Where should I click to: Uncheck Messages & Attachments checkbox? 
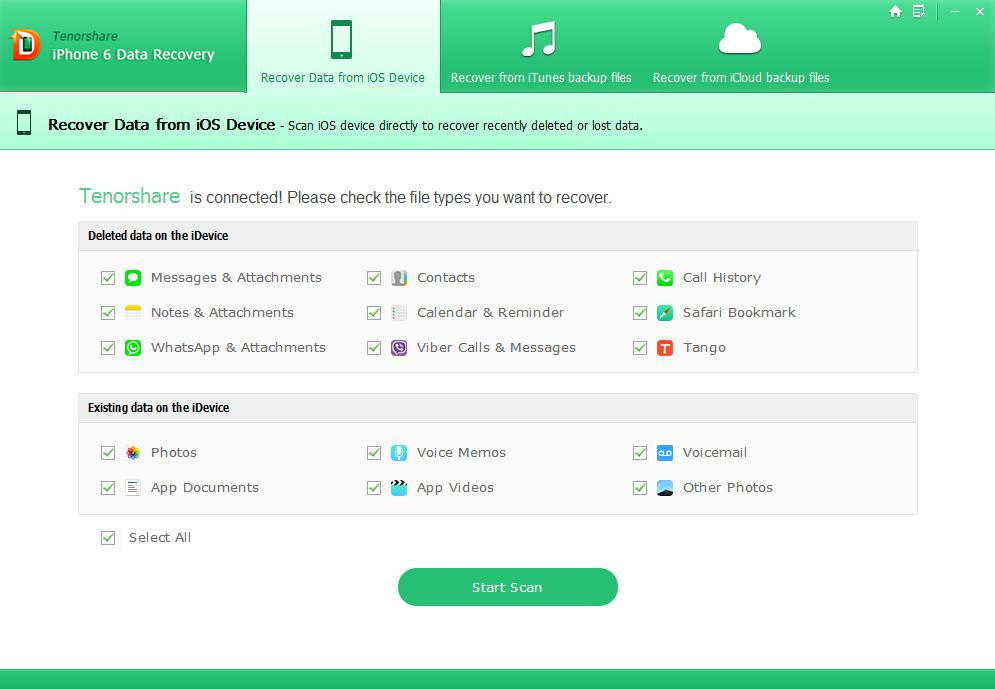[108, 278]
